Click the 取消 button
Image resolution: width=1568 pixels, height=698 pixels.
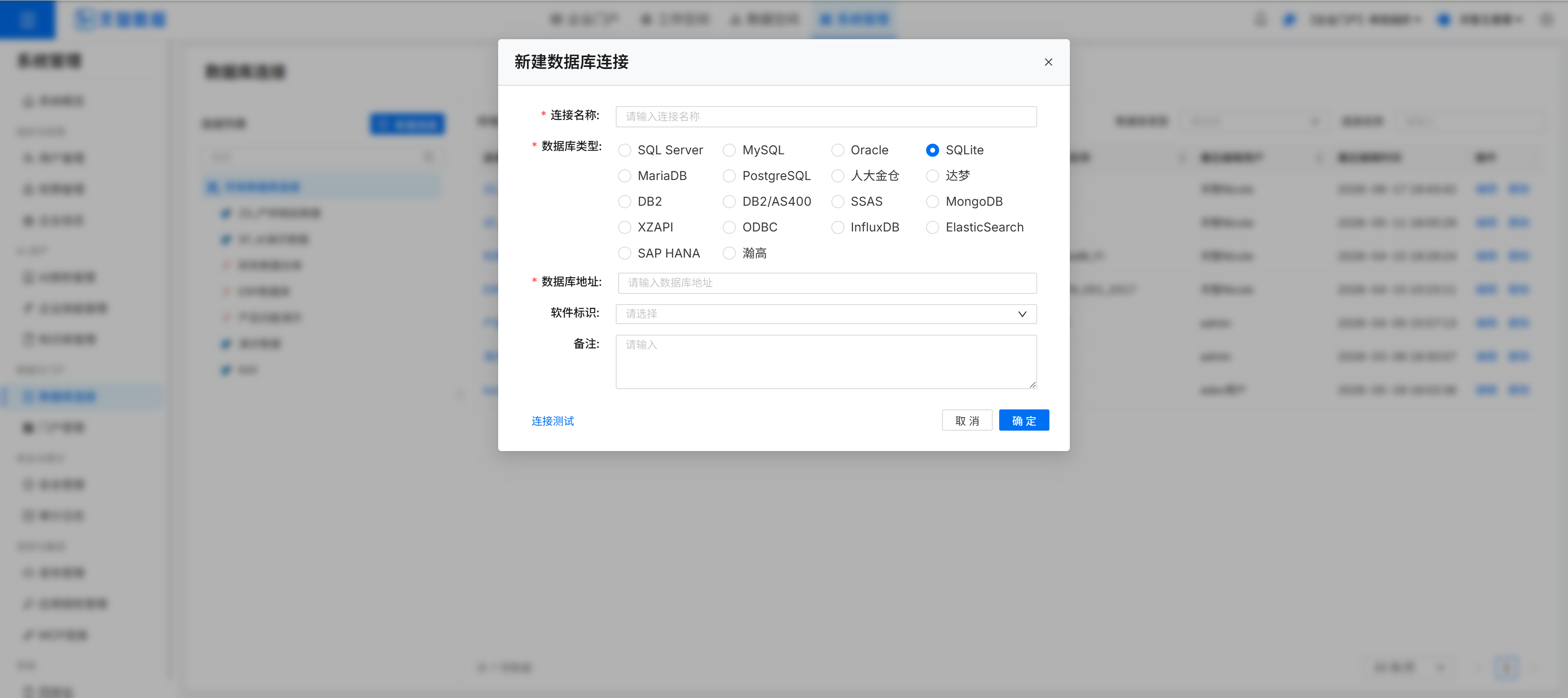click(x=967, y=420)
